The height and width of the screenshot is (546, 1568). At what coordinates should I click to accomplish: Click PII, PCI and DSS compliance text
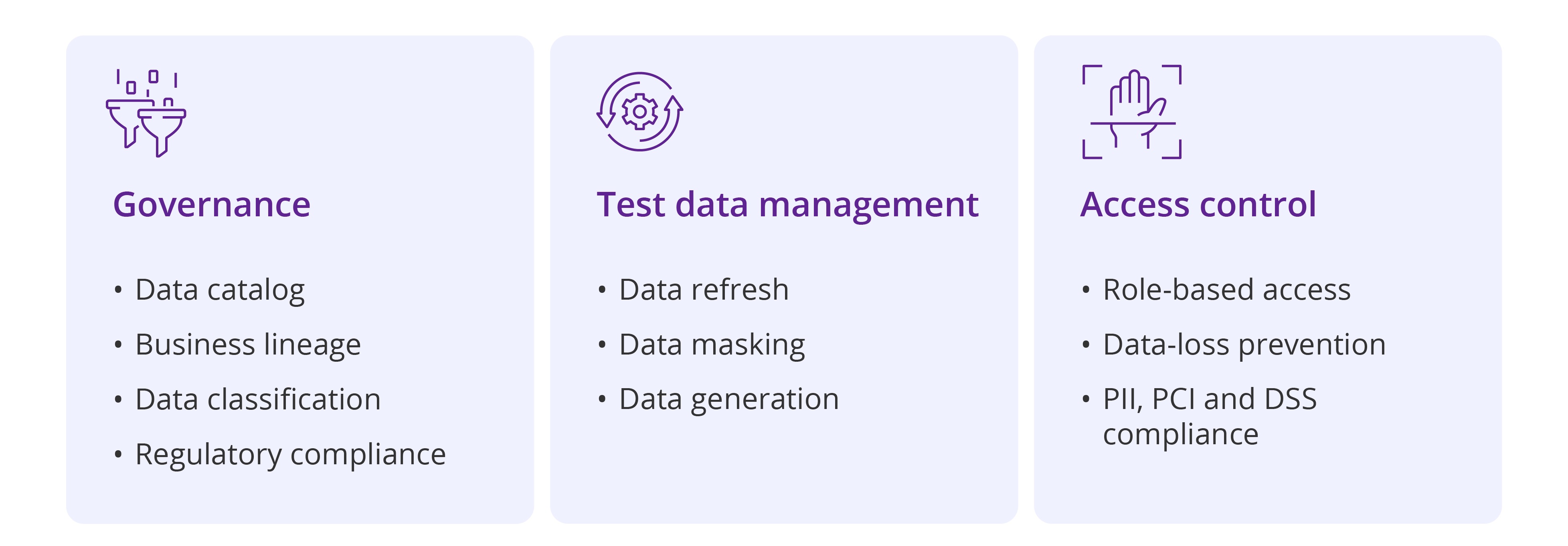coord(1210,417)
